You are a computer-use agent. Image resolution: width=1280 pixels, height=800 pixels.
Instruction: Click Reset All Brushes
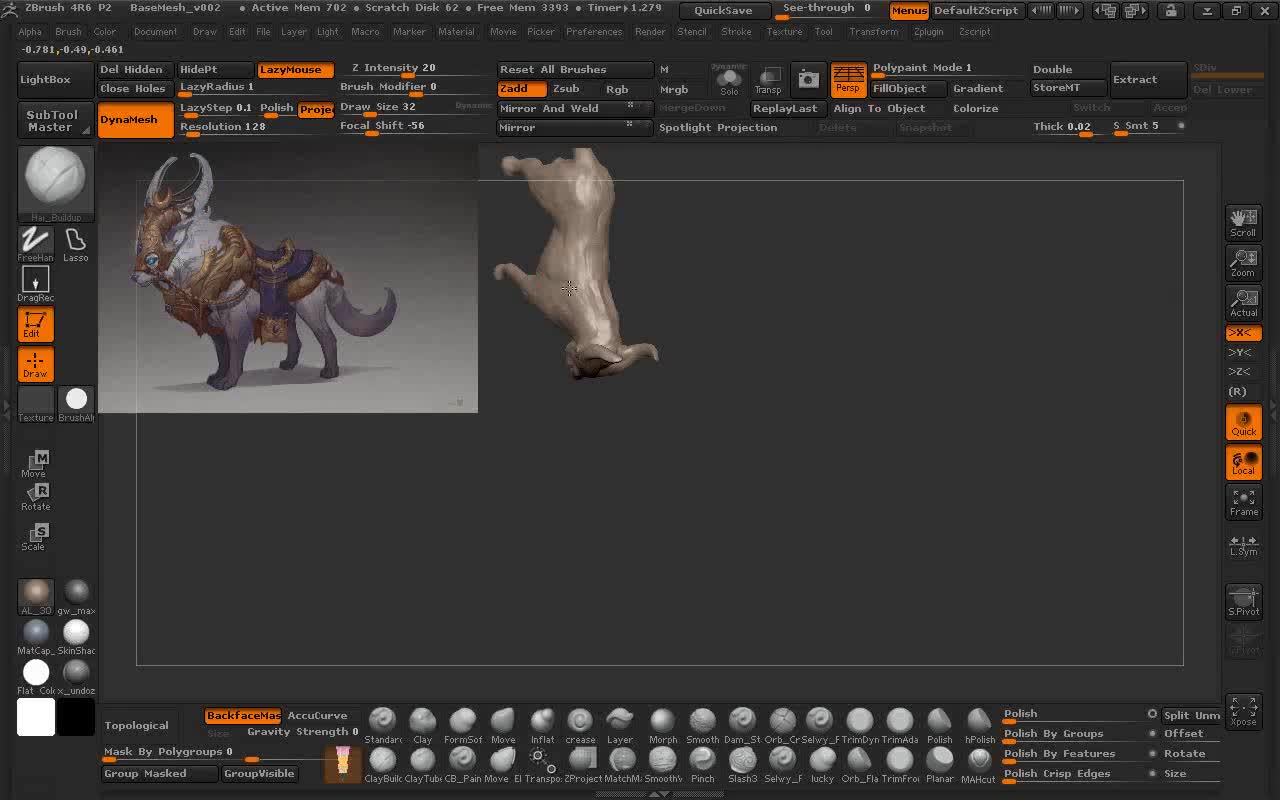pos(575,70)
